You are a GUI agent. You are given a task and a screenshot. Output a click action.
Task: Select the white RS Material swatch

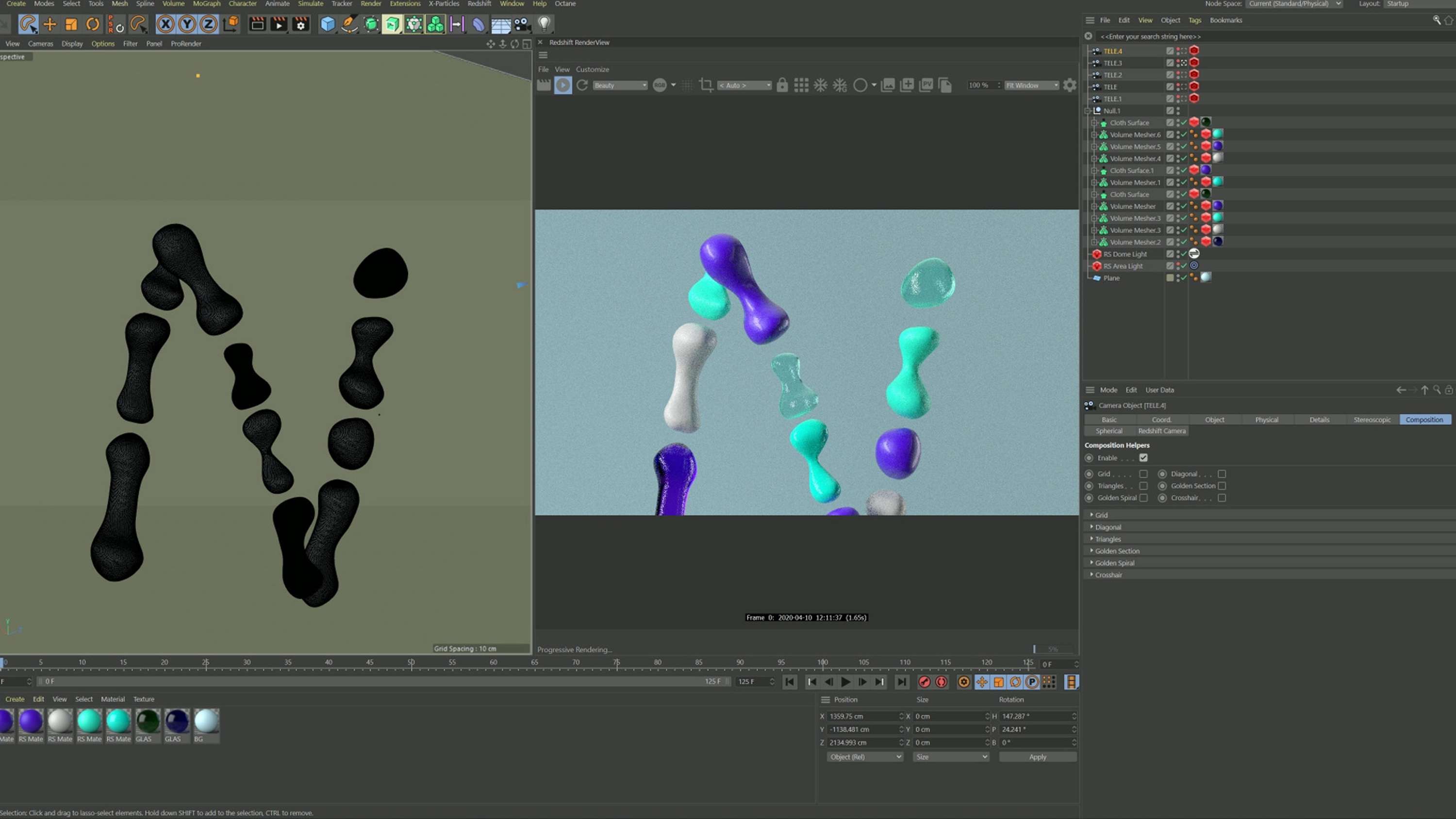click(60, 726)
